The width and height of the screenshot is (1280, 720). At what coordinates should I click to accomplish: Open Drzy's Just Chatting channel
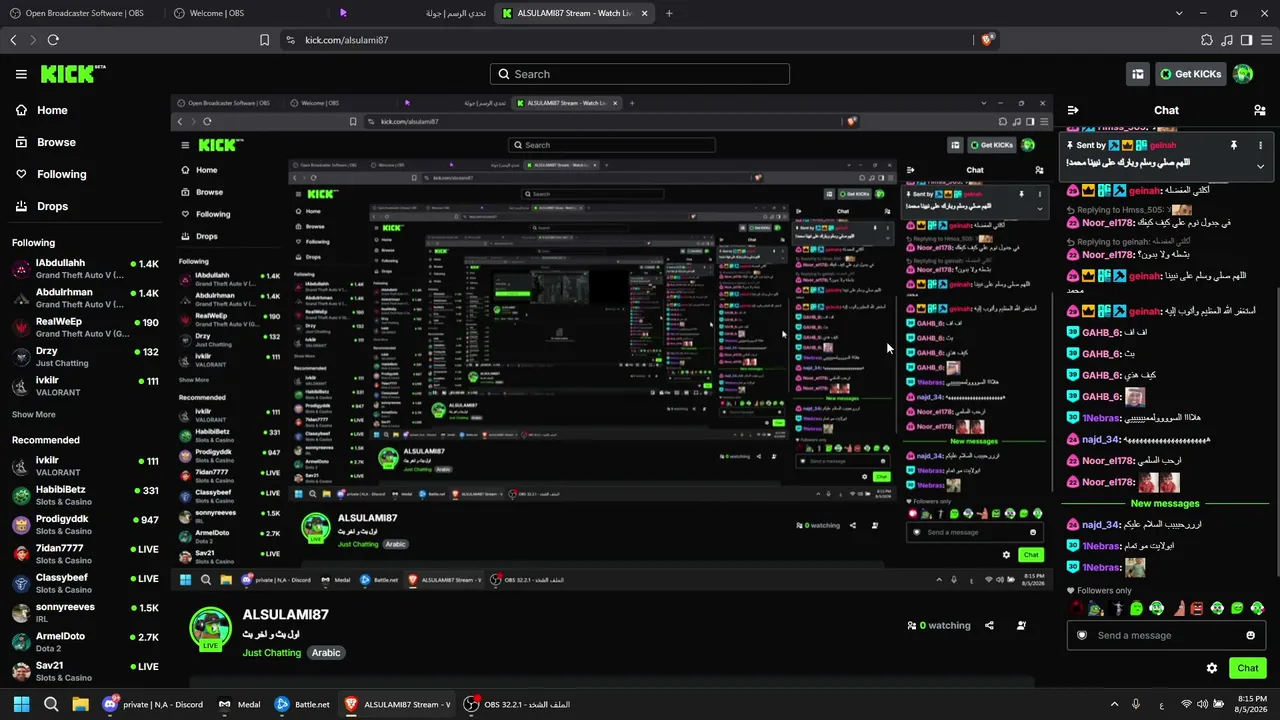(85, 357)
